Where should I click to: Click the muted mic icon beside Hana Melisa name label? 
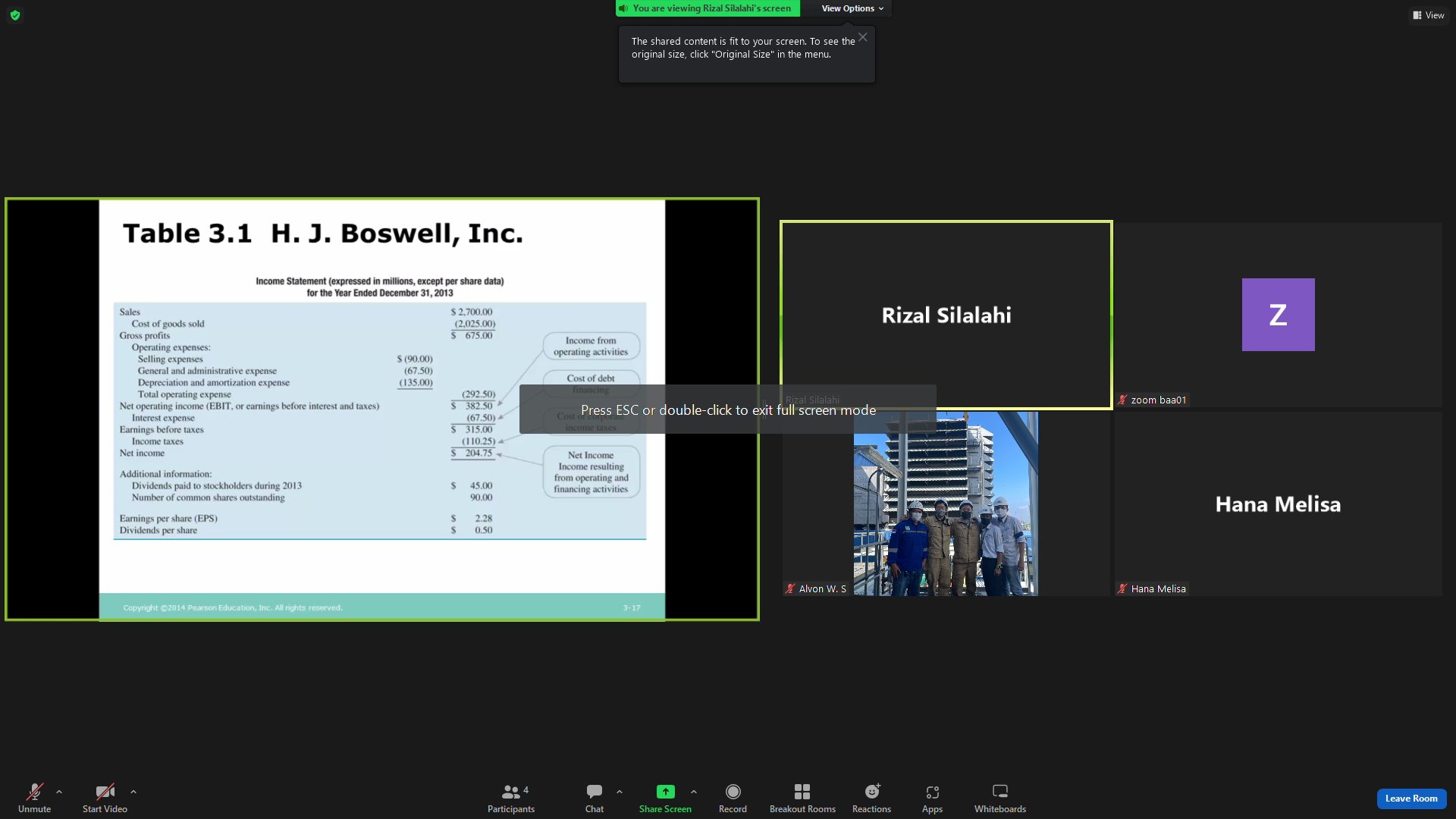[1122, 588]
